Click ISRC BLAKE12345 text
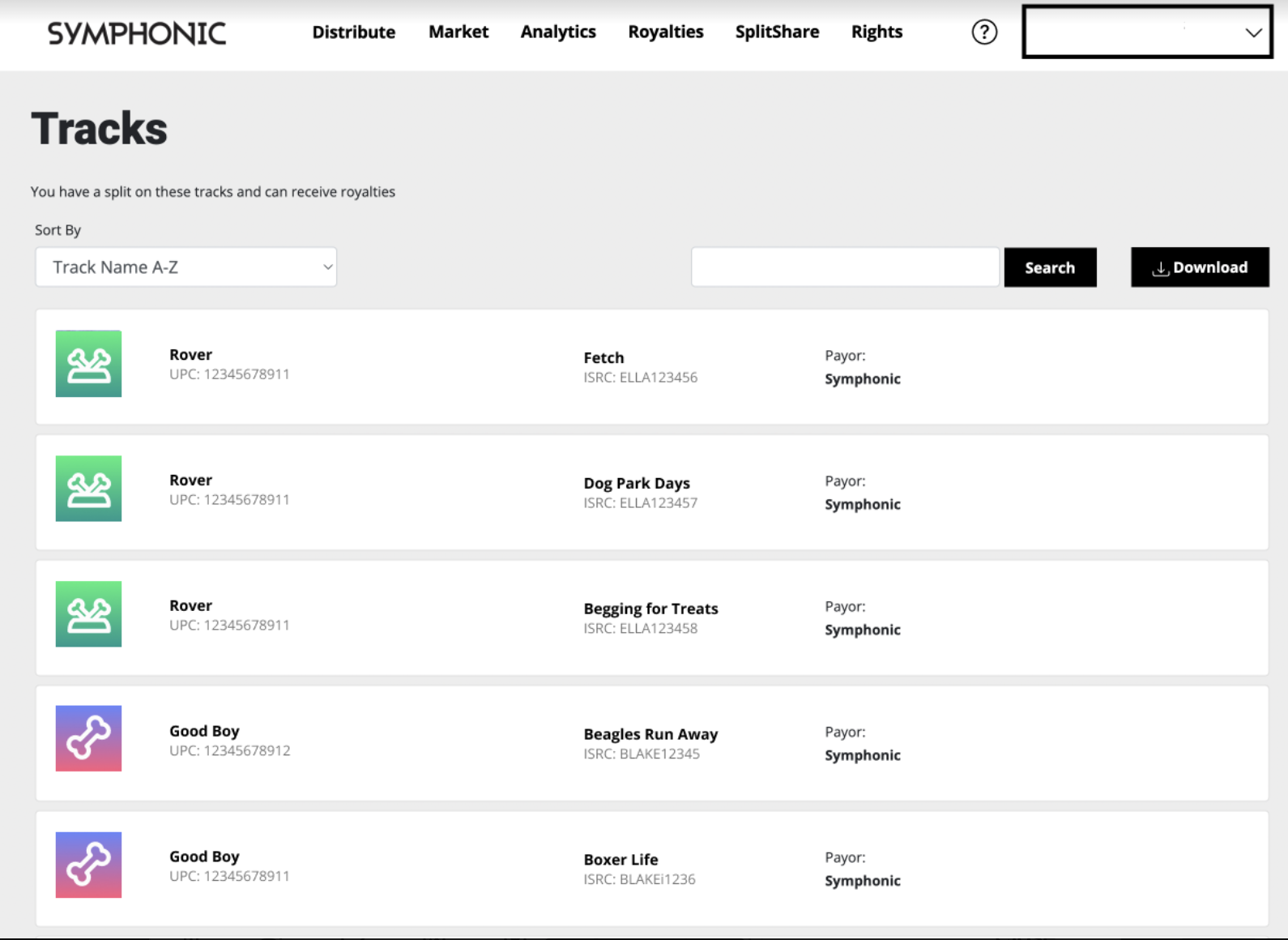The width and height of the screenshot is (1288, 940). click(642, 754)
